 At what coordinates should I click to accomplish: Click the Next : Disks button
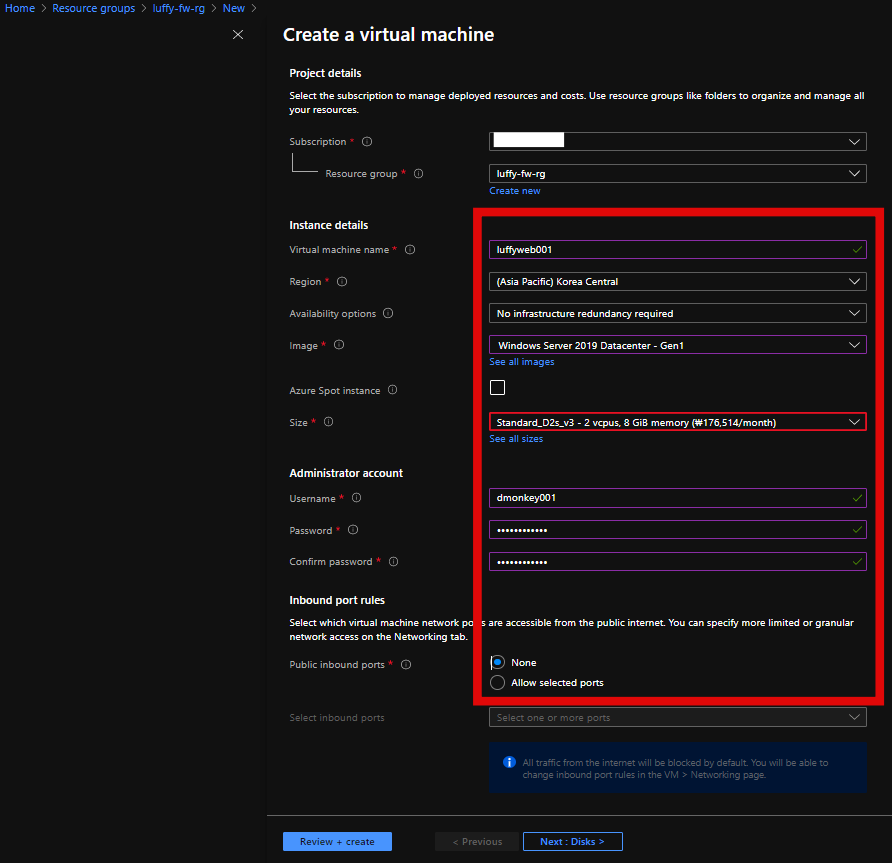click(572, 841)
